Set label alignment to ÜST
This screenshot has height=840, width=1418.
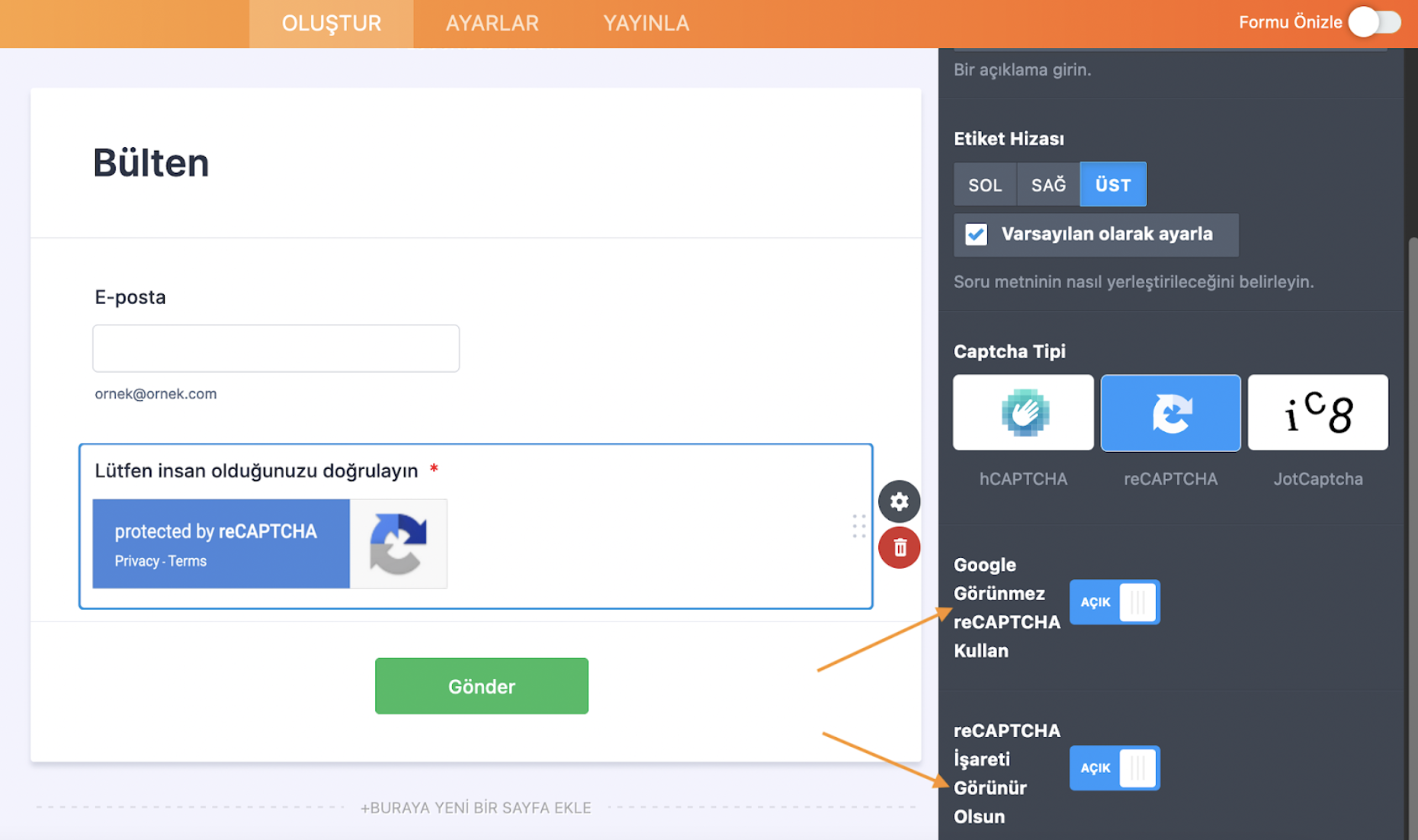(1112, 184)
